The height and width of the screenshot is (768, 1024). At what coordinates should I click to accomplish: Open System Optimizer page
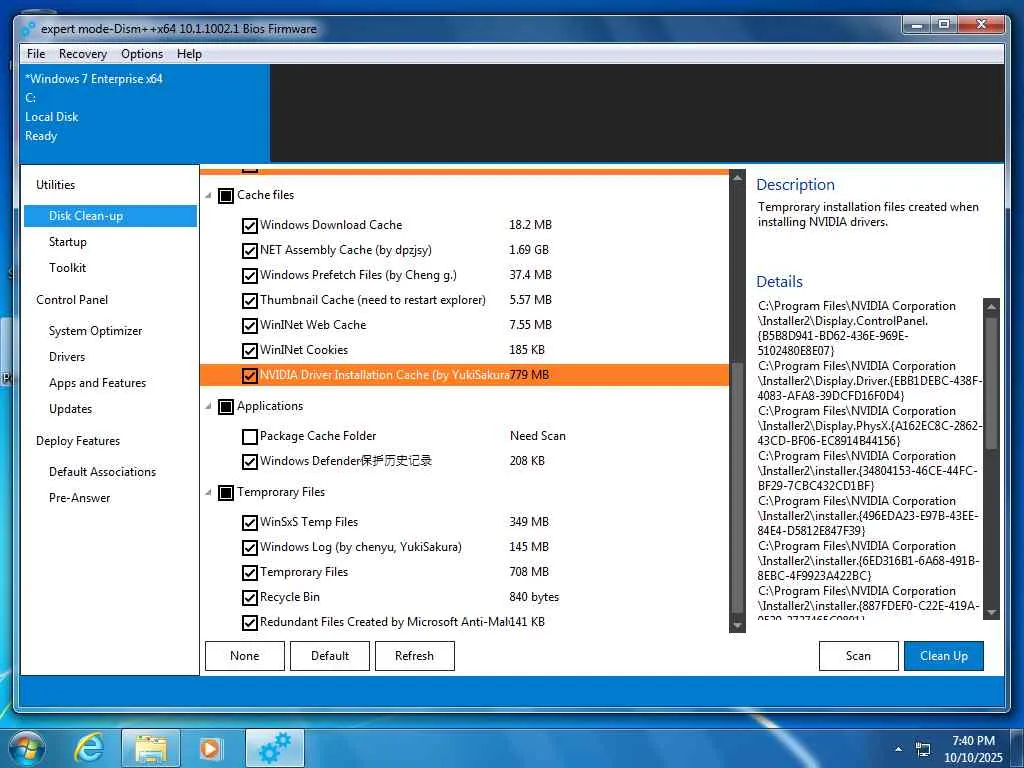95,330
